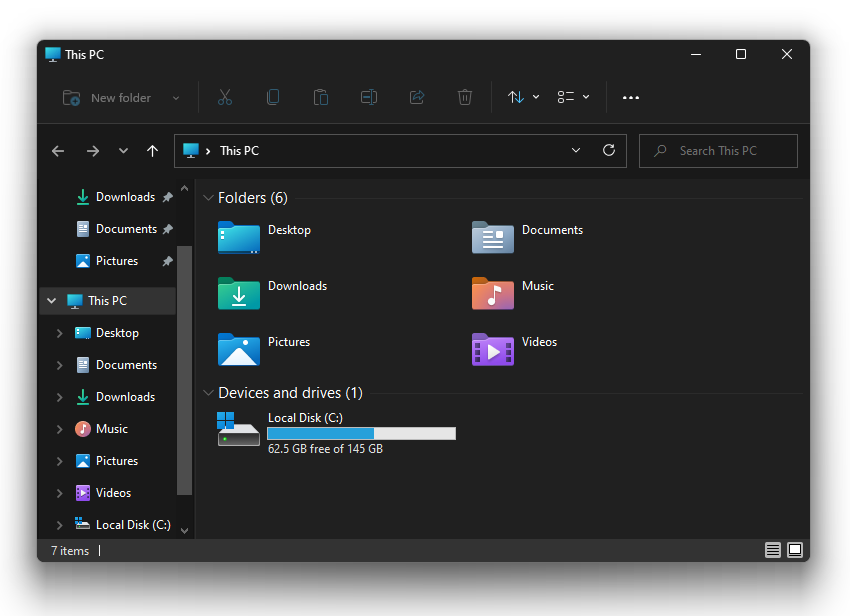The width and height of the screenshot is (850, 616).
Task: Click the Documents folder icon in main pane
Action: [493, 237]
